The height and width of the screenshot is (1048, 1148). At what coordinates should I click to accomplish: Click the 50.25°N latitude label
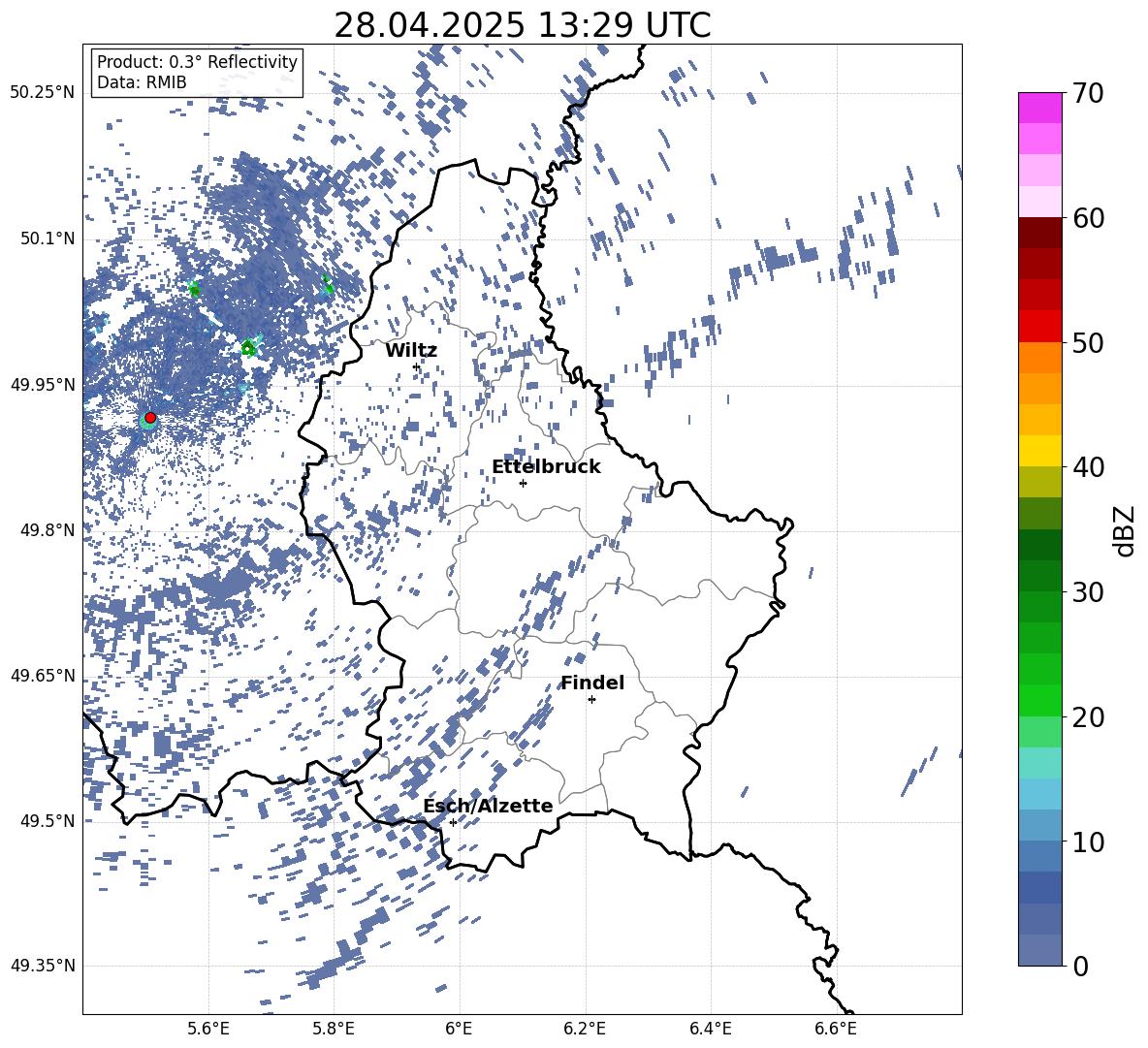(x=43, y=93)
